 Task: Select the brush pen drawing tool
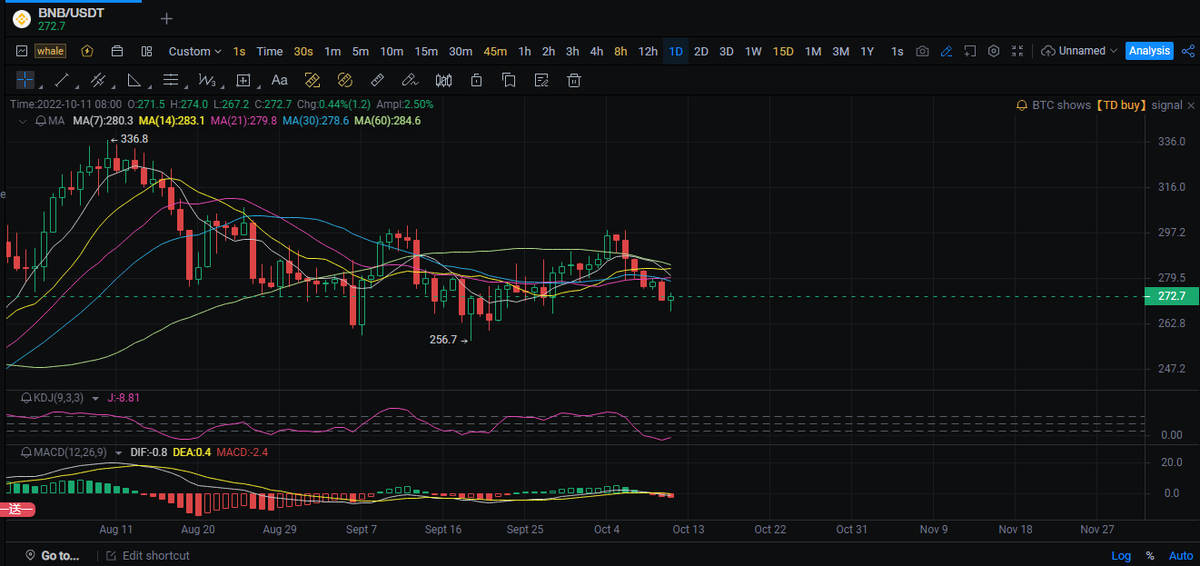tap(410, 80)
